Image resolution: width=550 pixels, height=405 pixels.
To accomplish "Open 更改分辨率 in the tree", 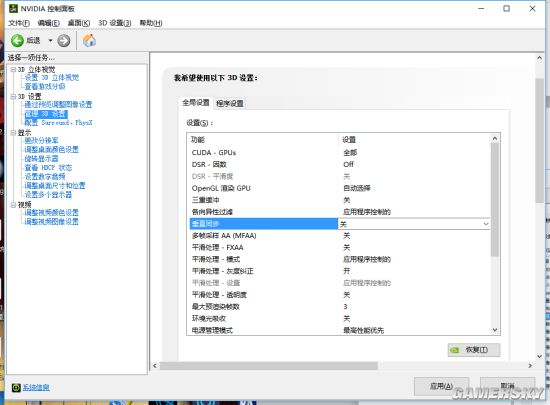I will pos(41,141).
